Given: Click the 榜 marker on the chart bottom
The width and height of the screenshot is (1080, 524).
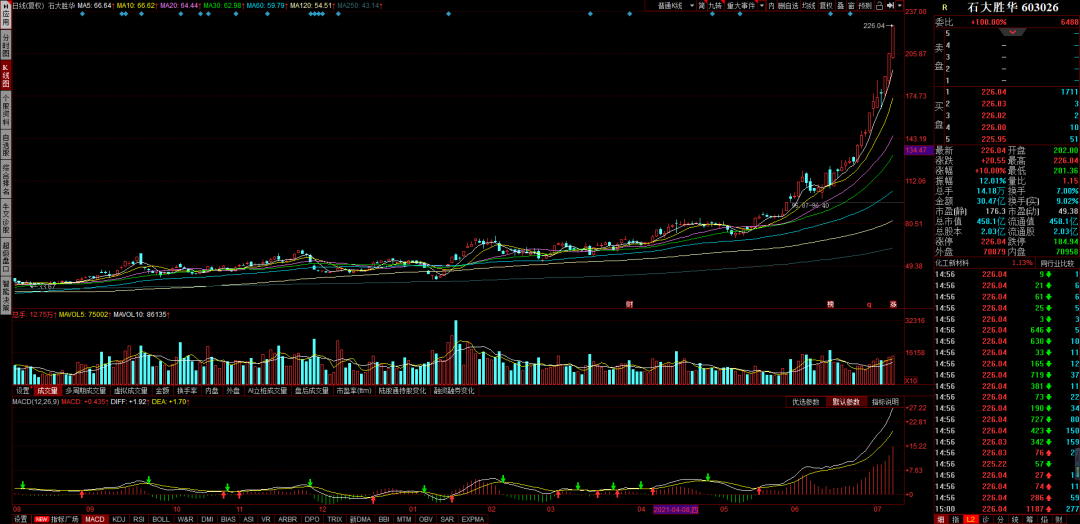Looking at the screenshot, I should point(831,304).
